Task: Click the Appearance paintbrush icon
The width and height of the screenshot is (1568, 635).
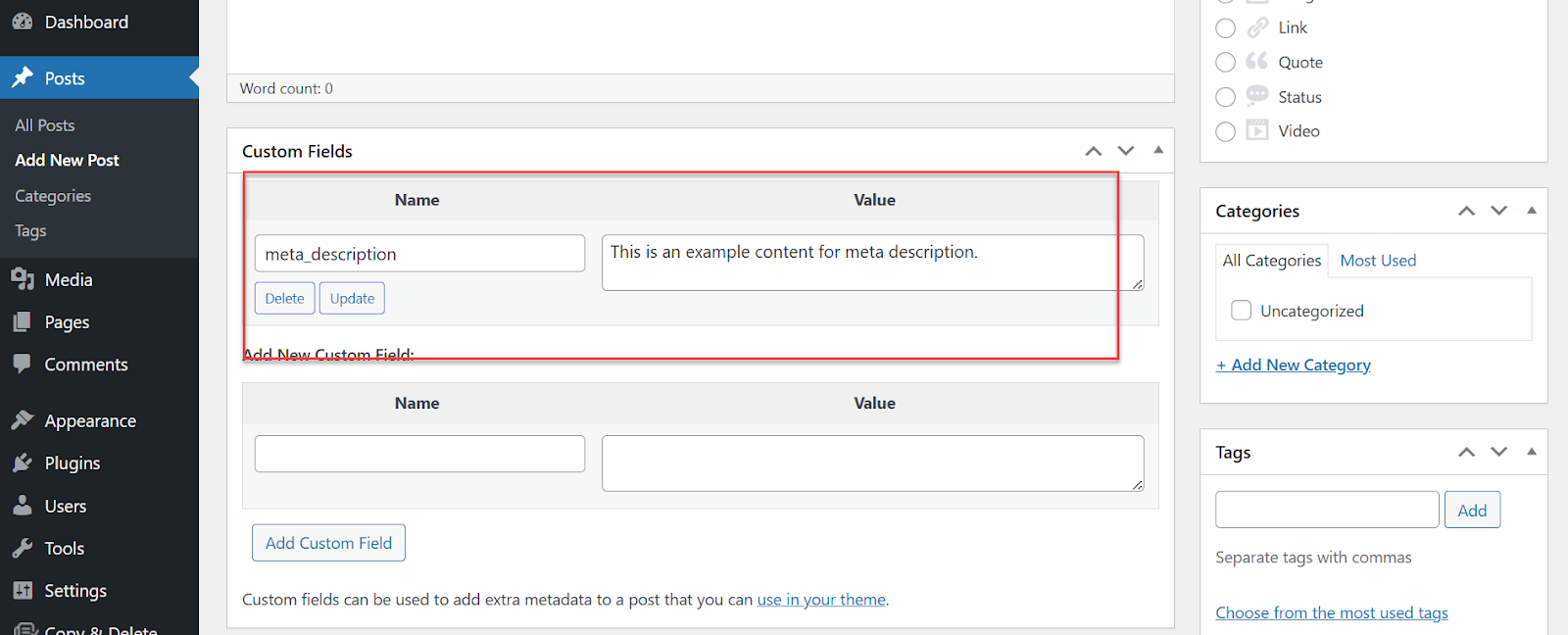Action: (x=22, y=420)
